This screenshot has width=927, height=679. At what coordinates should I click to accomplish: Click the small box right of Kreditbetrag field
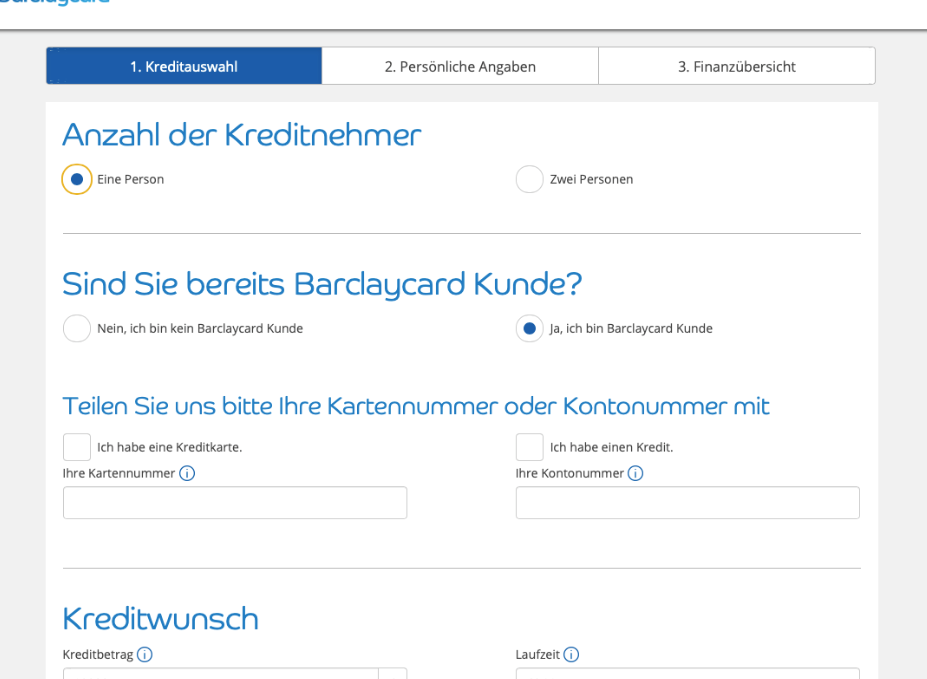pos(393,673)
